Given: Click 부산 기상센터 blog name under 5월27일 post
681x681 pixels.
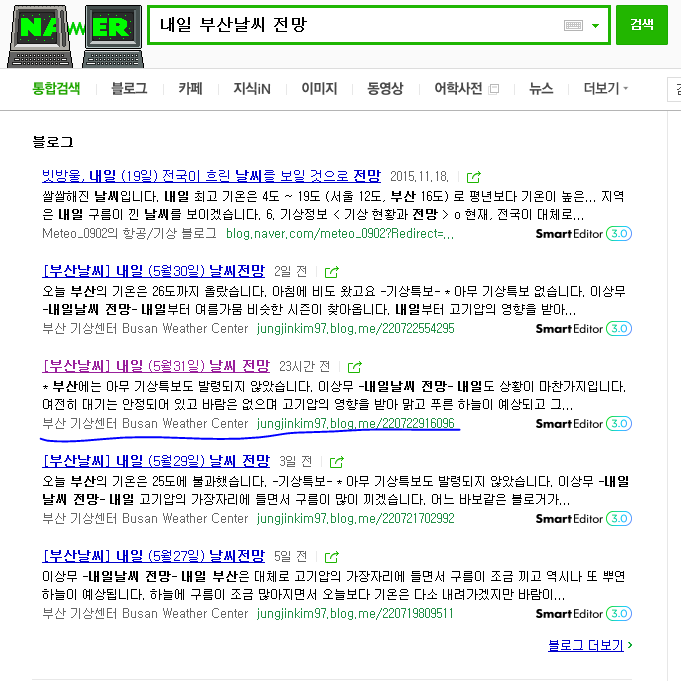Looking at the screenshot, I should click(145, 614).
